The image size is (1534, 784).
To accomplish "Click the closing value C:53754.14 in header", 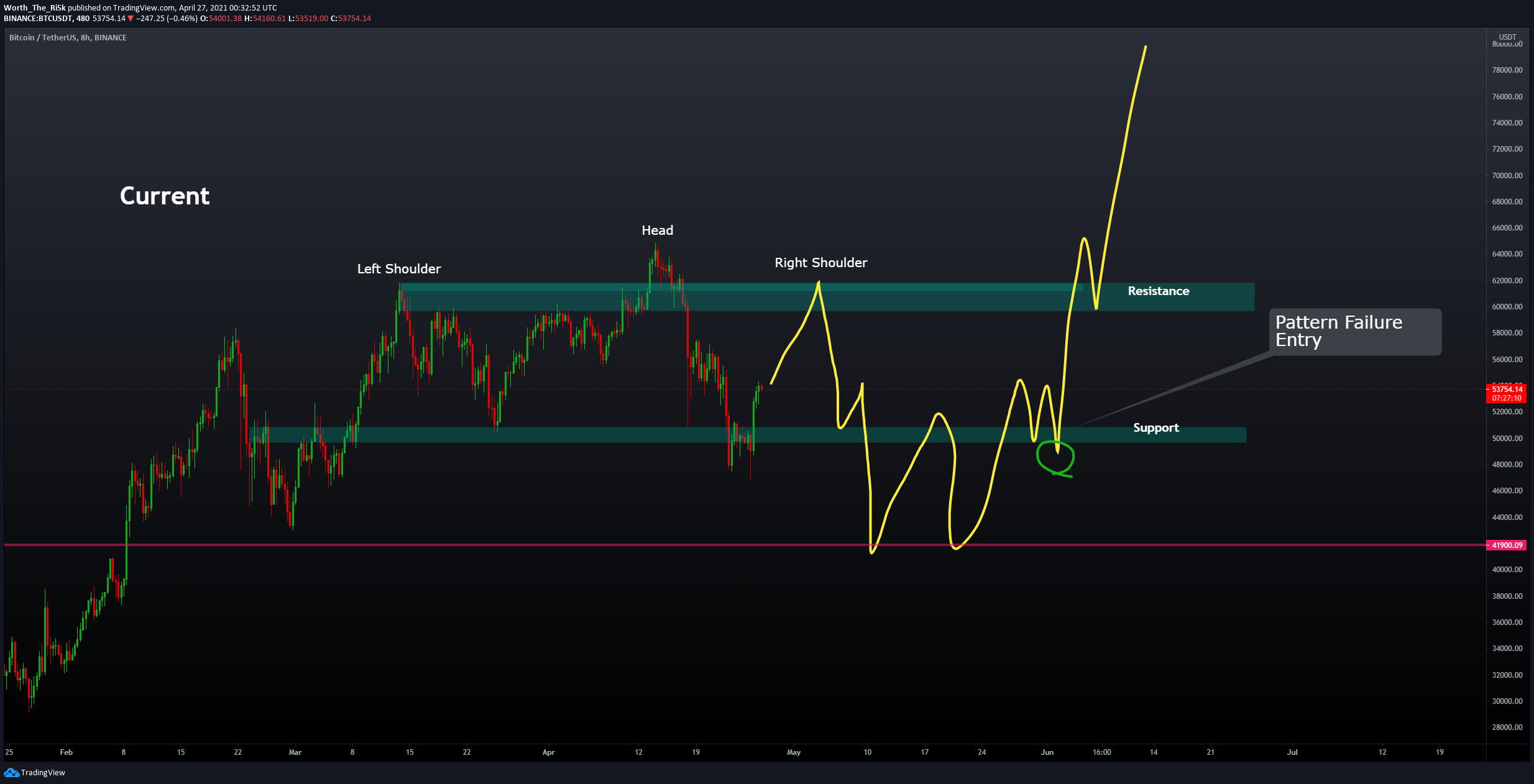I will point(351,19).
